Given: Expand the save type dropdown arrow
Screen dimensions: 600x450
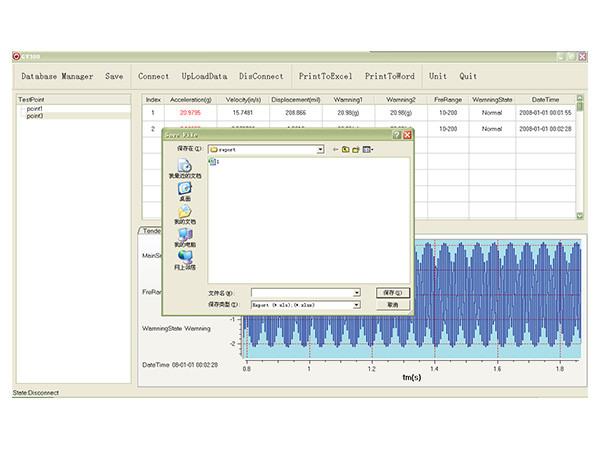Looking at the screenshot, I should tap(357, 305).
